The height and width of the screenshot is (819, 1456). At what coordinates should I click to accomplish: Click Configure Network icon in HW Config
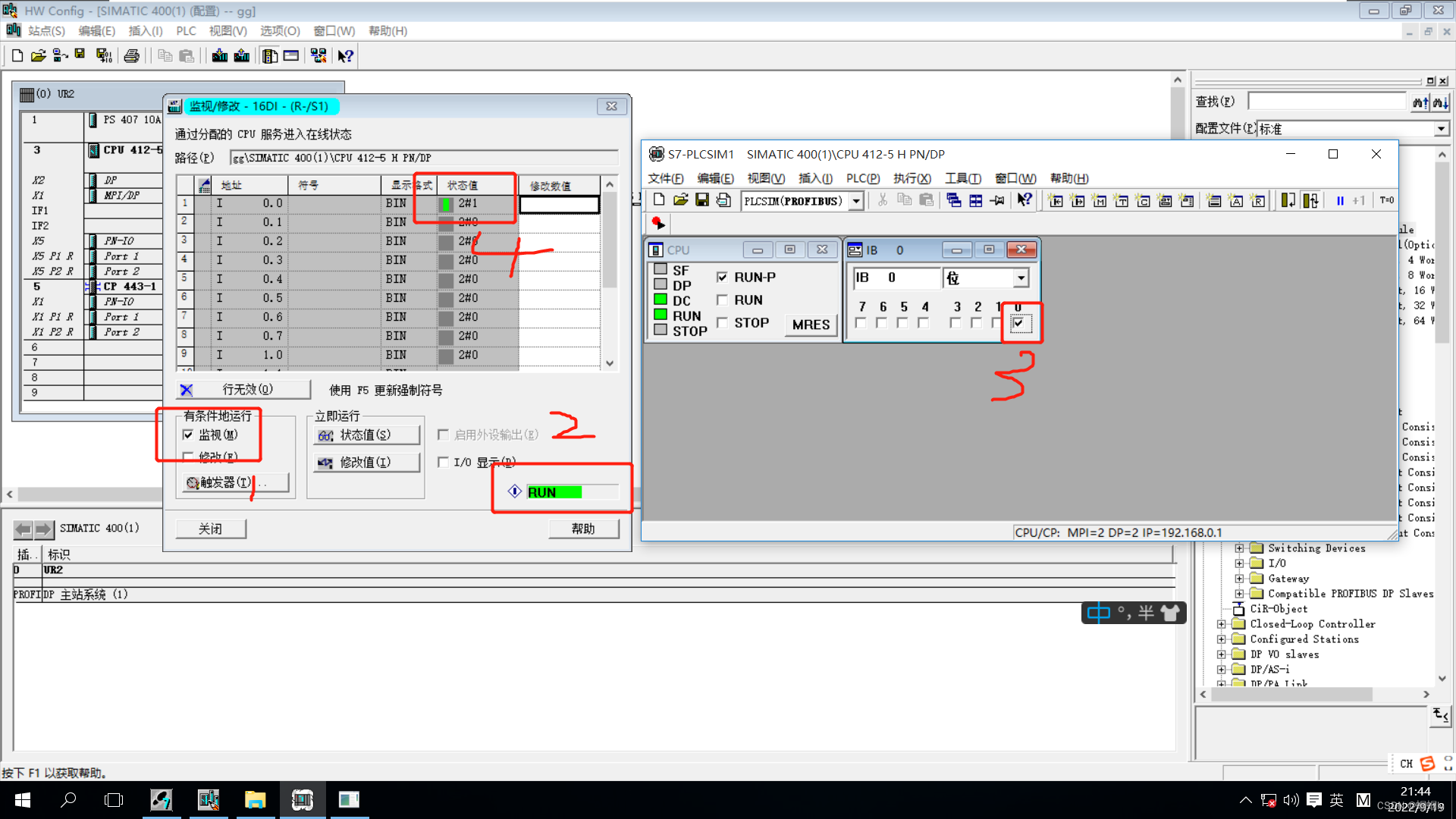(x=318, y=55)
